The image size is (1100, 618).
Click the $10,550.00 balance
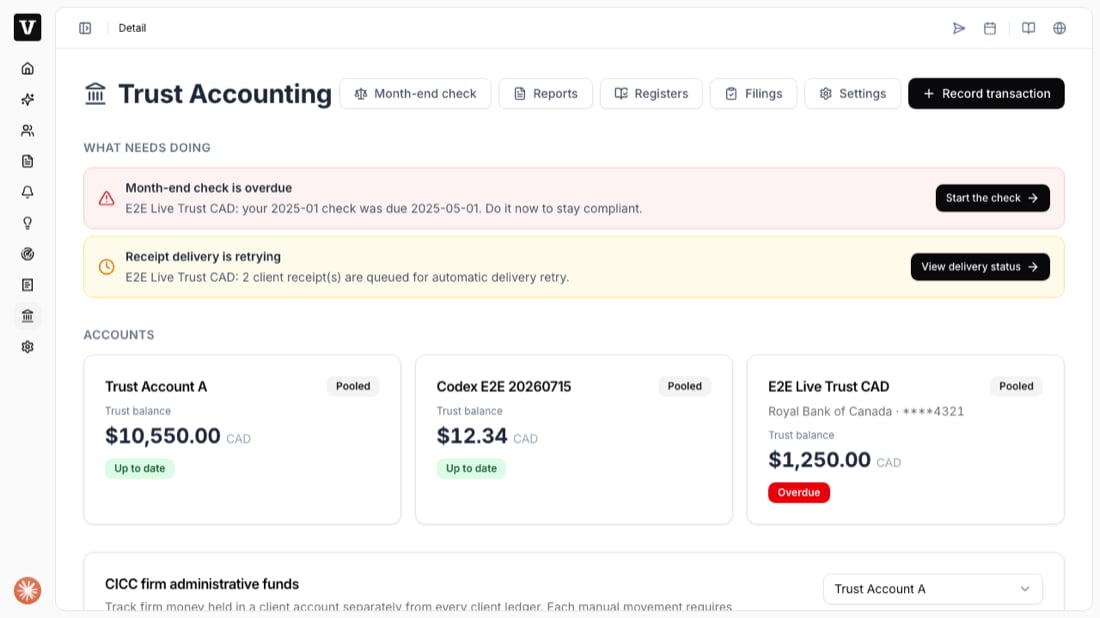(163, 436)
